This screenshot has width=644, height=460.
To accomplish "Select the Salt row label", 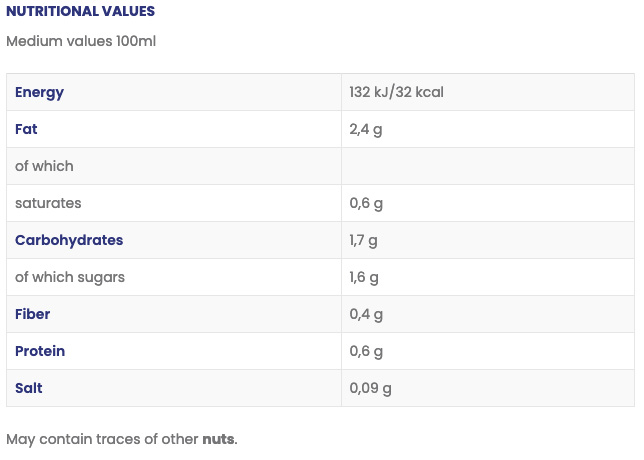I will [29, 388].
